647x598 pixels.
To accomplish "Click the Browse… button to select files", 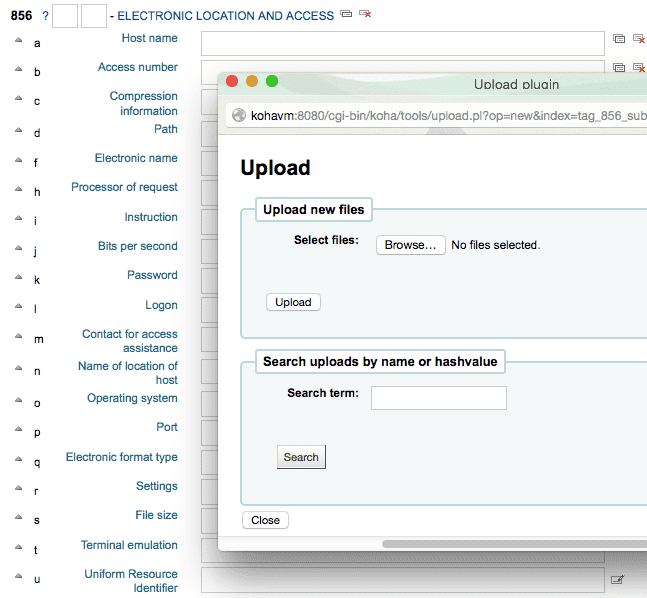I will 410,245.
